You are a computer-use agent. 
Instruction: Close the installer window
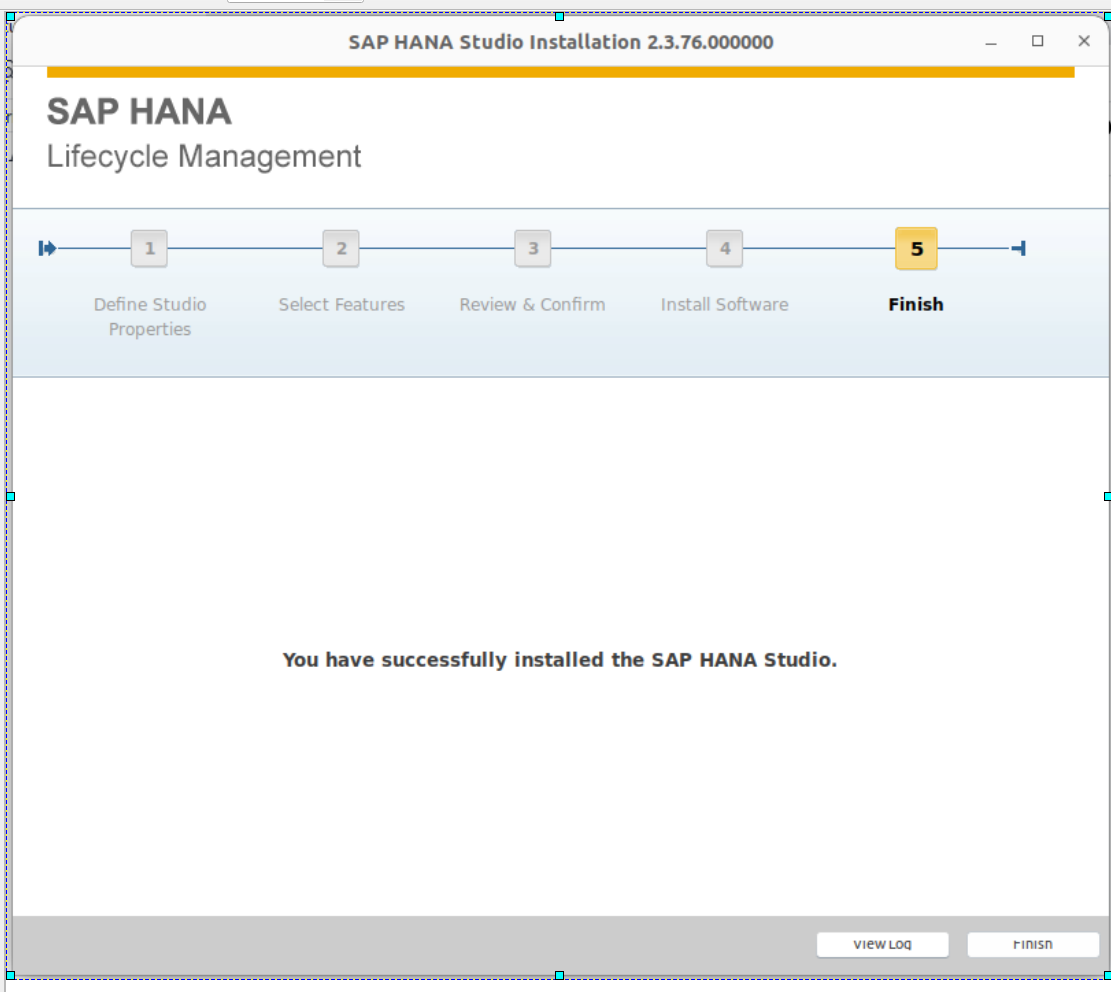[x=1084, y=41]
